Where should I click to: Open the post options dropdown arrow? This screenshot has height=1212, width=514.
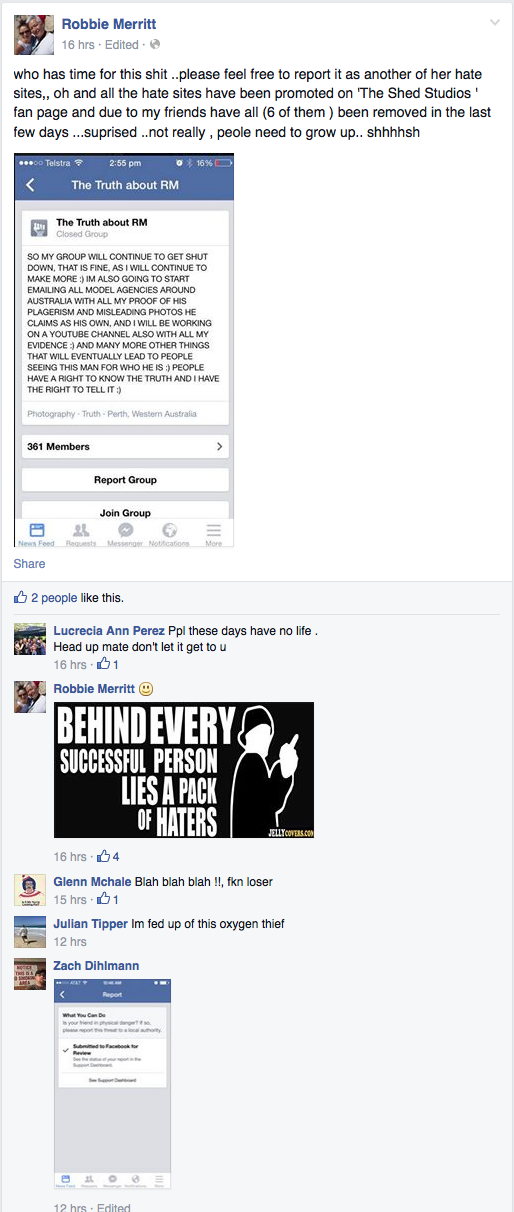(x=494, y=22)
